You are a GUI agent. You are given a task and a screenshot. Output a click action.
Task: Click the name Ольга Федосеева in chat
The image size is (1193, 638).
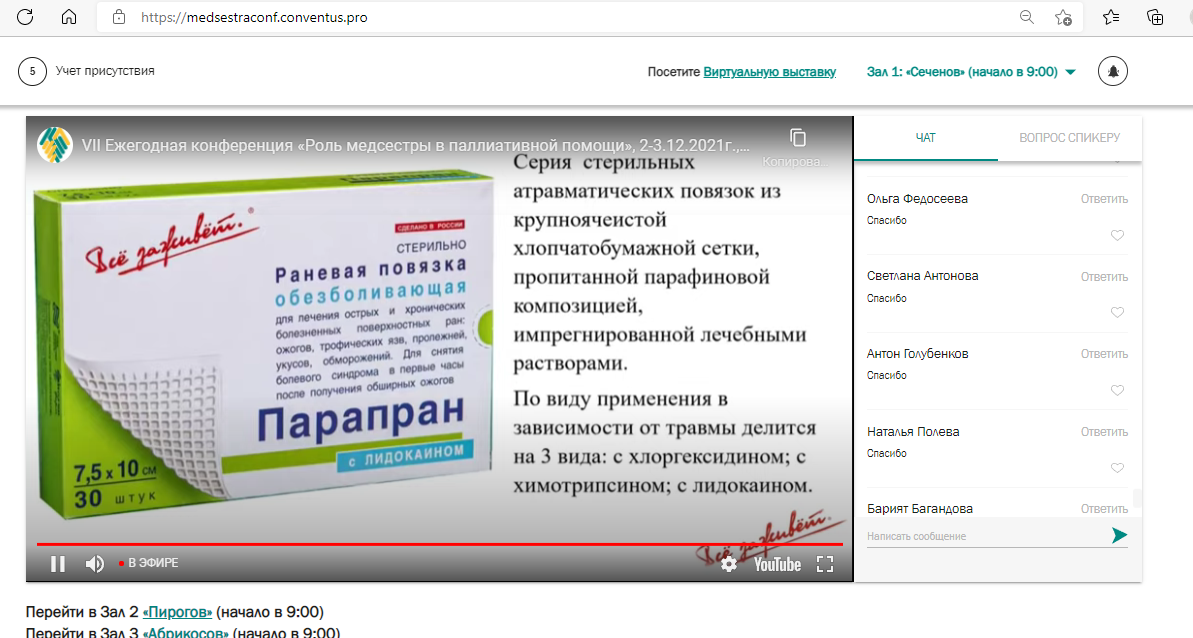point(917,198)
